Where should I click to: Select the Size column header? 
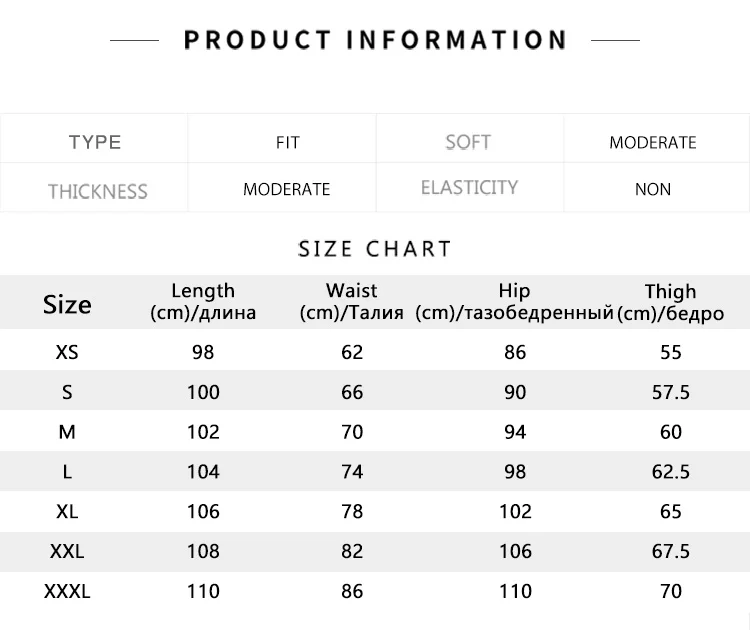tap(67, 304)
